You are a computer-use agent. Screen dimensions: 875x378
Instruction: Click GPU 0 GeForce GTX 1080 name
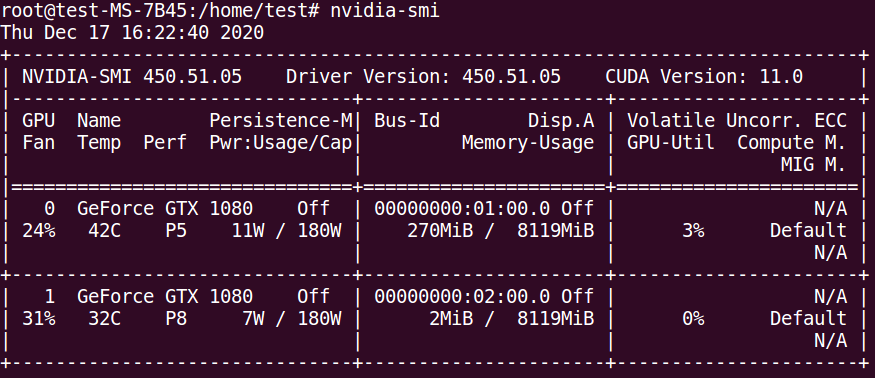(165, 209)
